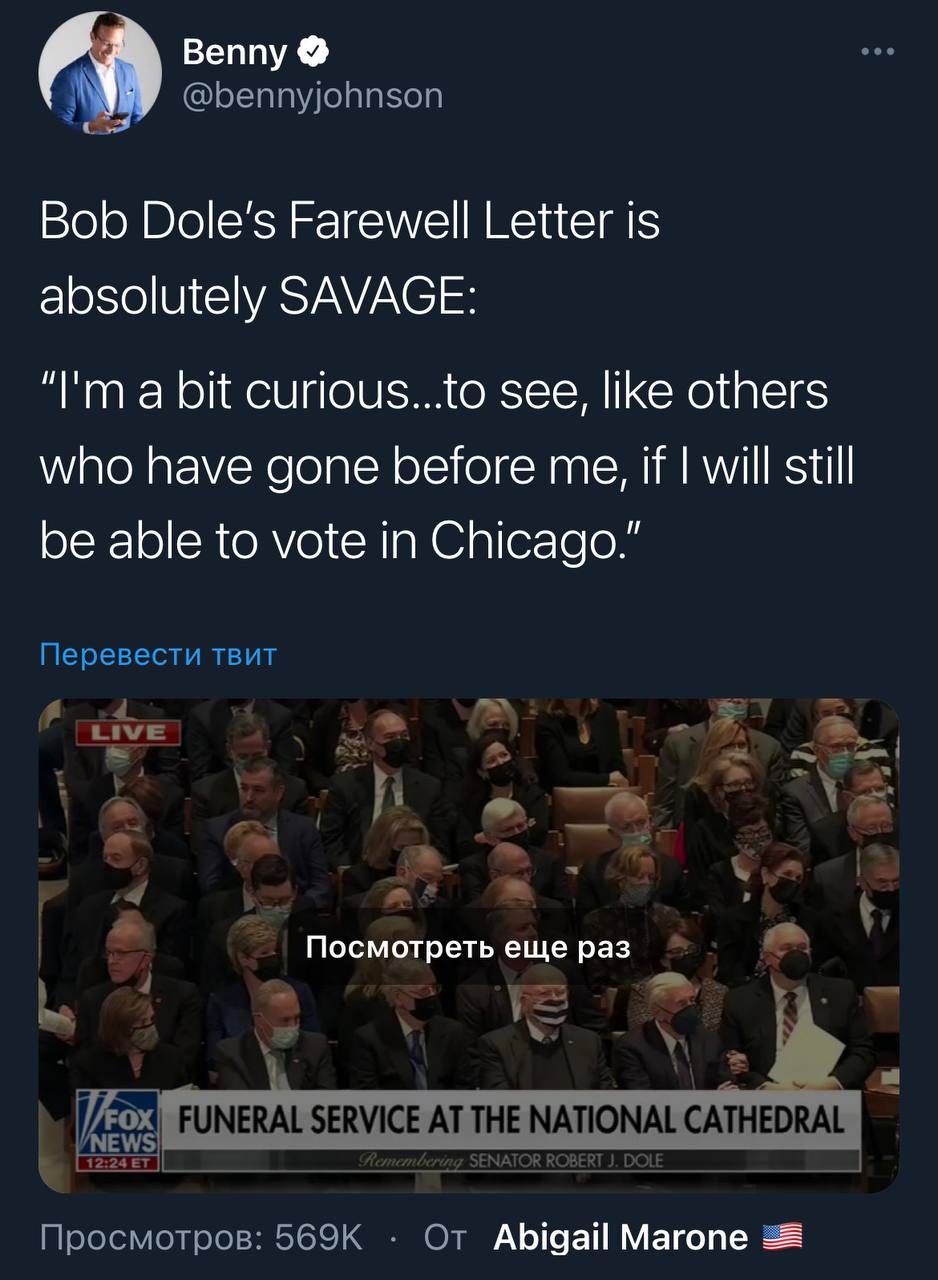Open the three-dot more options menu
The width and height of the screenshot is (938, 1280).
click(877, 51)
